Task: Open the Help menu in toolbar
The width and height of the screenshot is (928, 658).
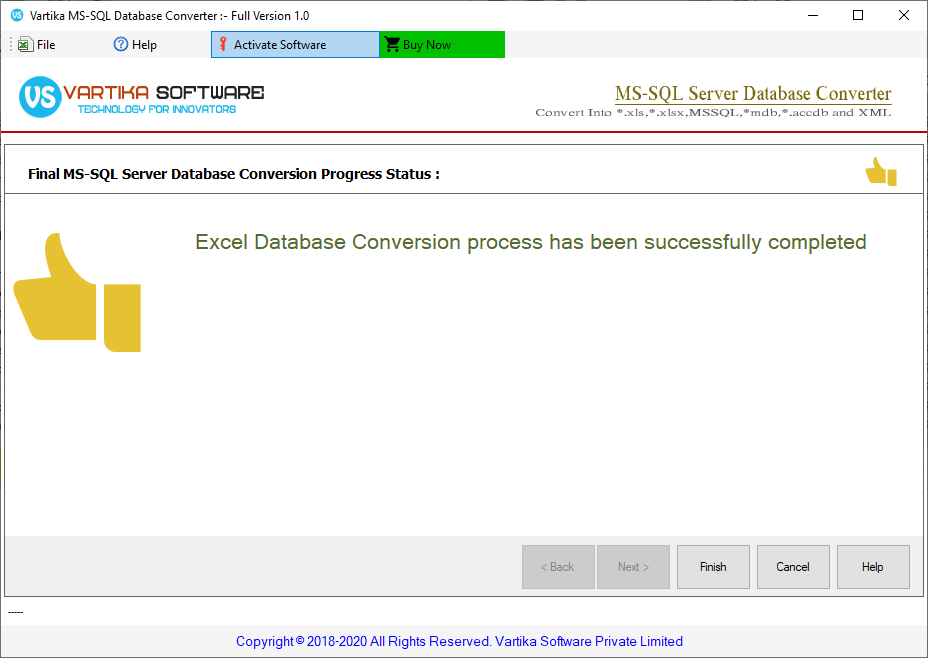Action: (136, 44)
